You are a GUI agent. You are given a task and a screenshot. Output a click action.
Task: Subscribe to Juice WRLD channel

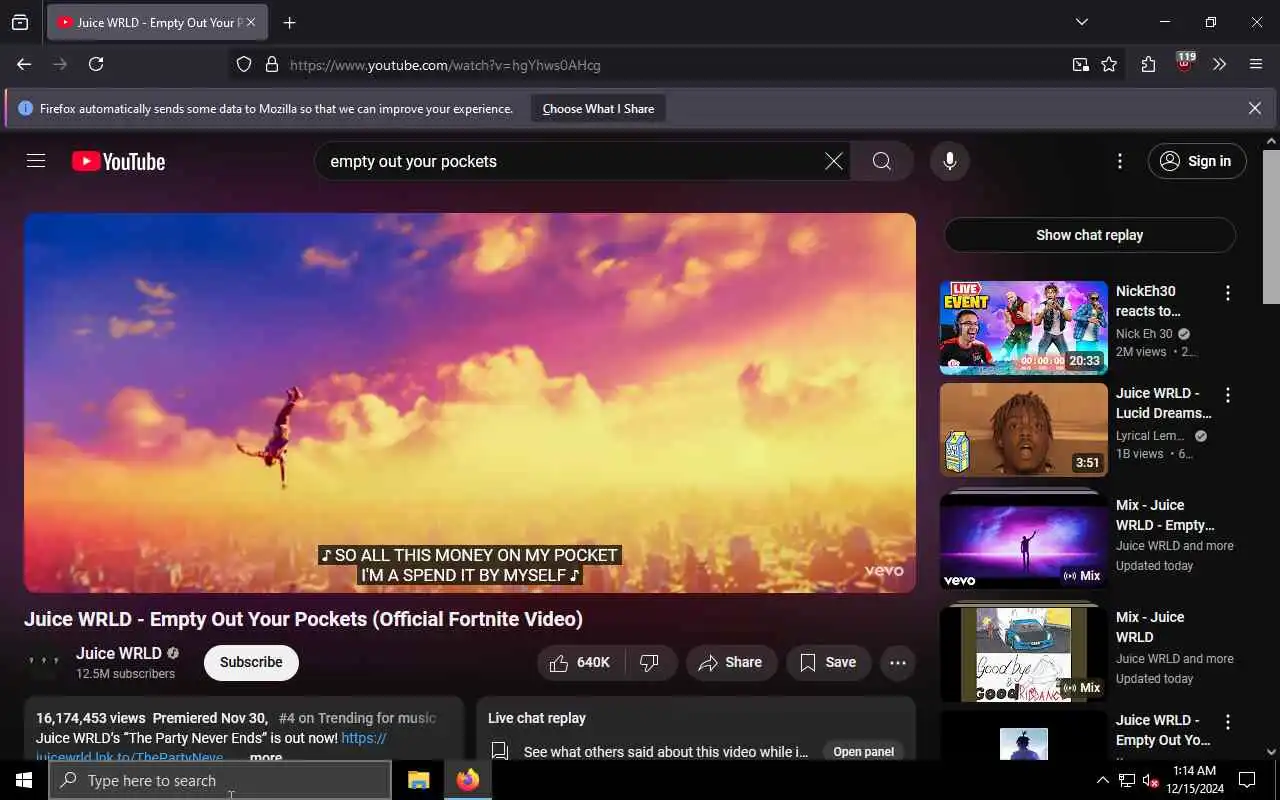(251, 662)
